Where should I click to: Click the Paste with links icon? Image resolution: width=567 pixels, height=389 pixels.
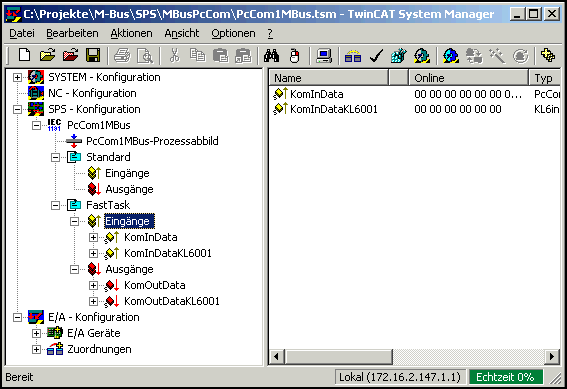coord(243,56)
